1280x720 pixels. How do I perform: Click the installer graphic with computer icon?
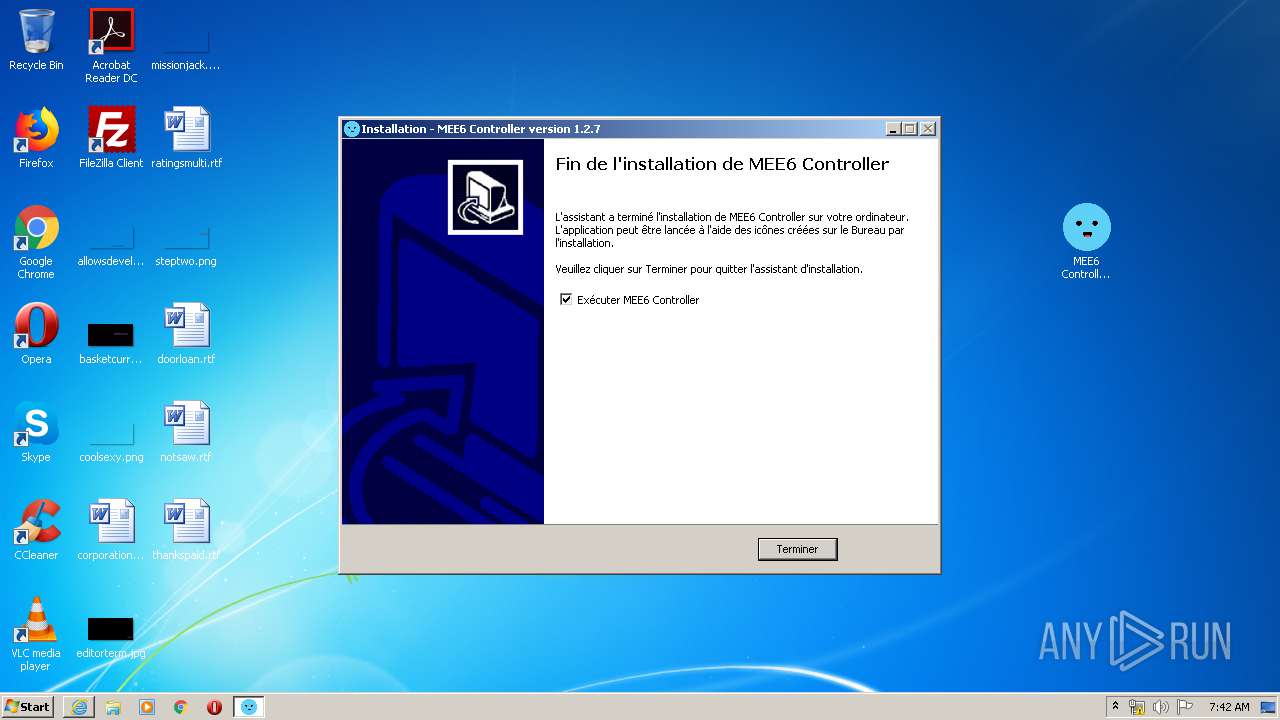tap(485, 197)
